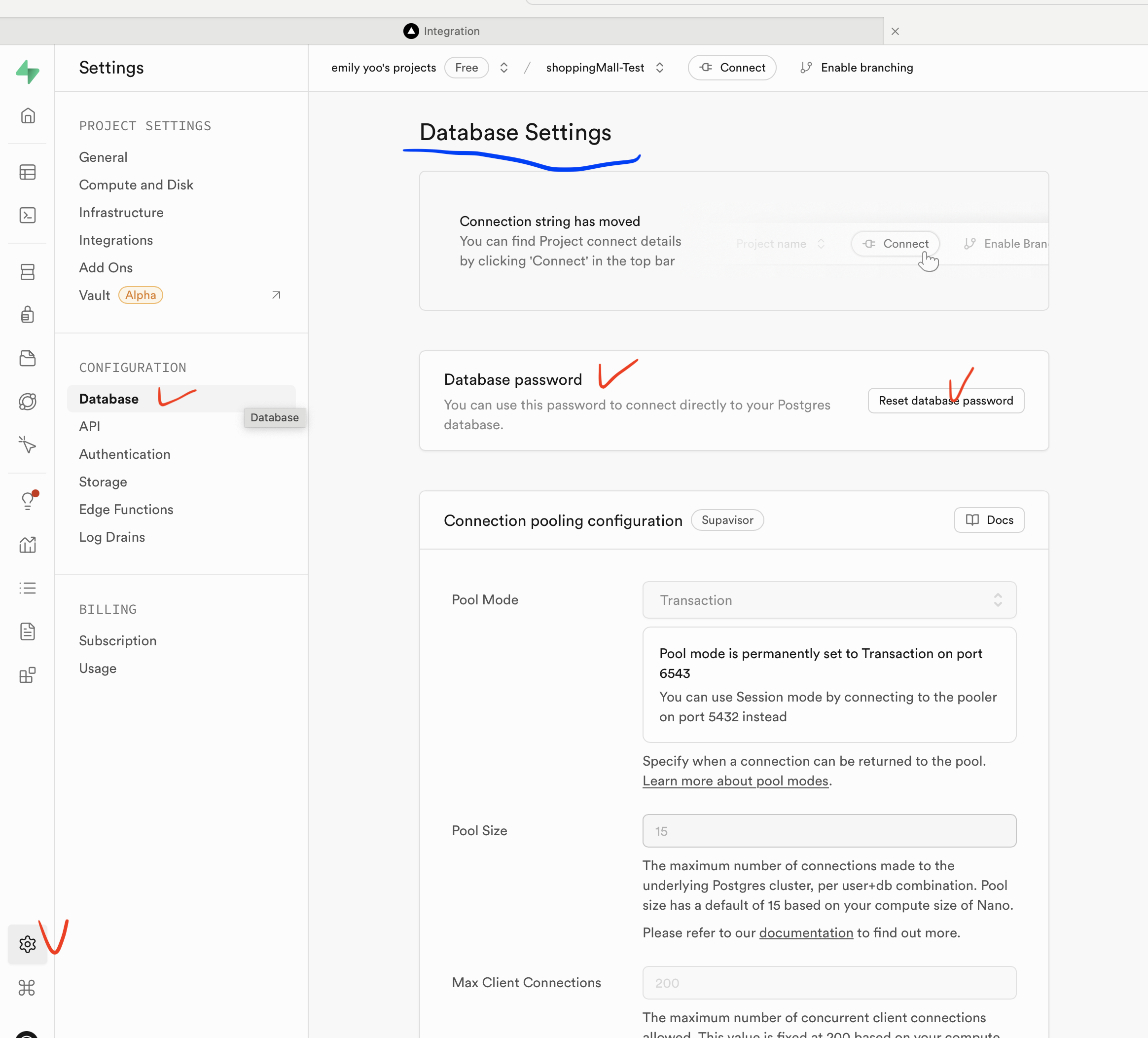Open the Reports chart icon
The width and height of the screenshot is (1148, 1038).
[27, 545]
